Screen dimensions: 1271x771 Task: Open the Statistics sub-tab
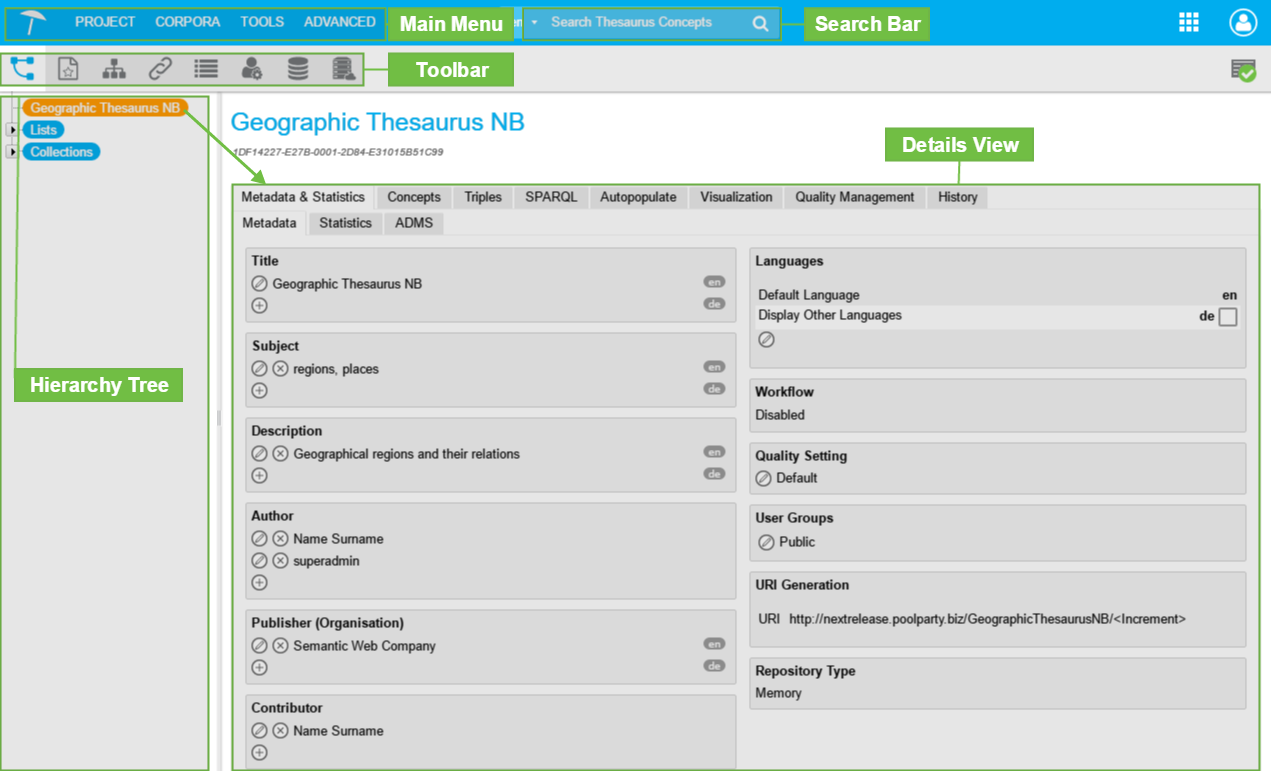coord(345,223)
